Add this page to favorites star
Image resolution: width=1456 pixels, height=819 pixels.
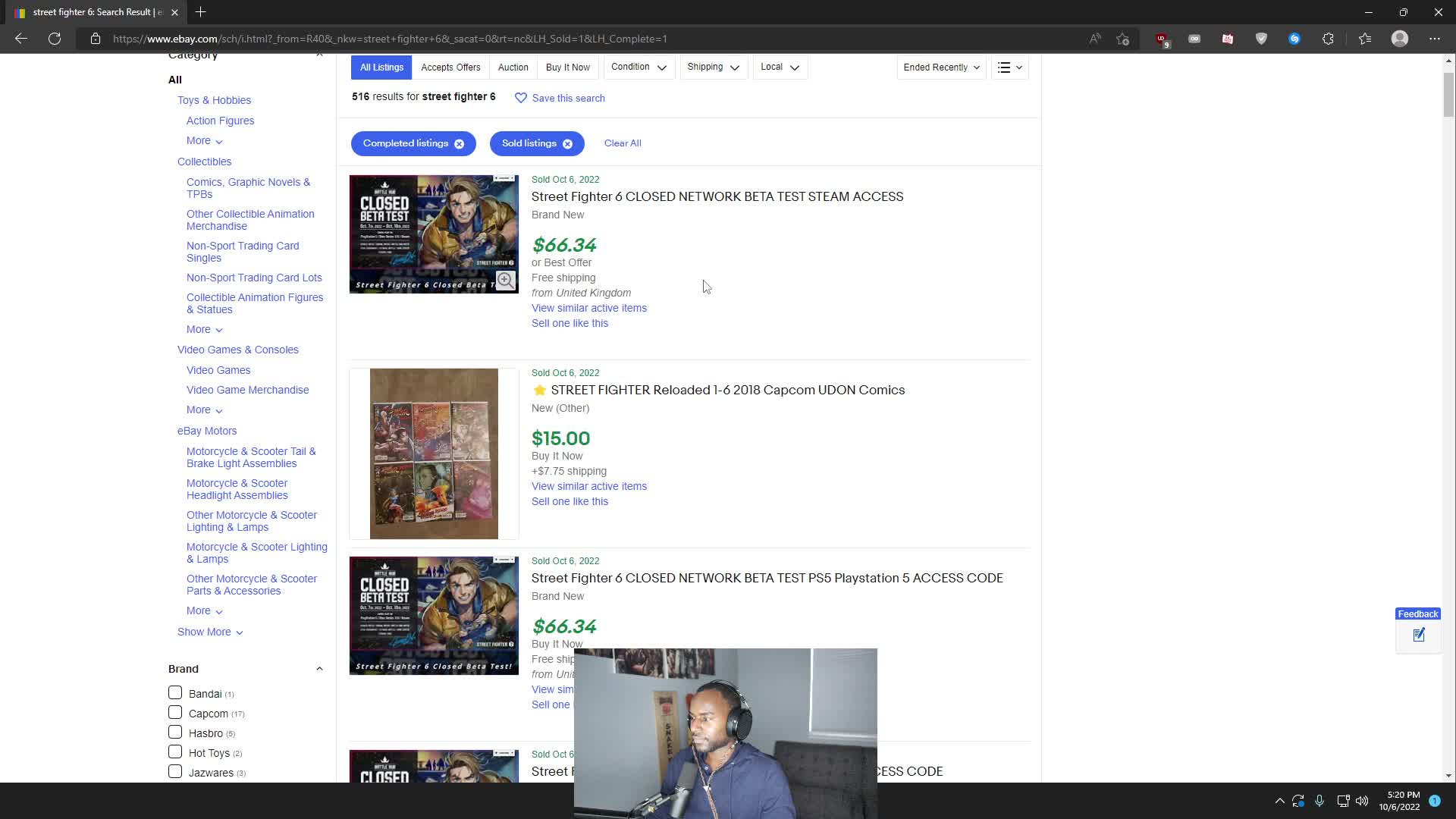point(1123,39)
